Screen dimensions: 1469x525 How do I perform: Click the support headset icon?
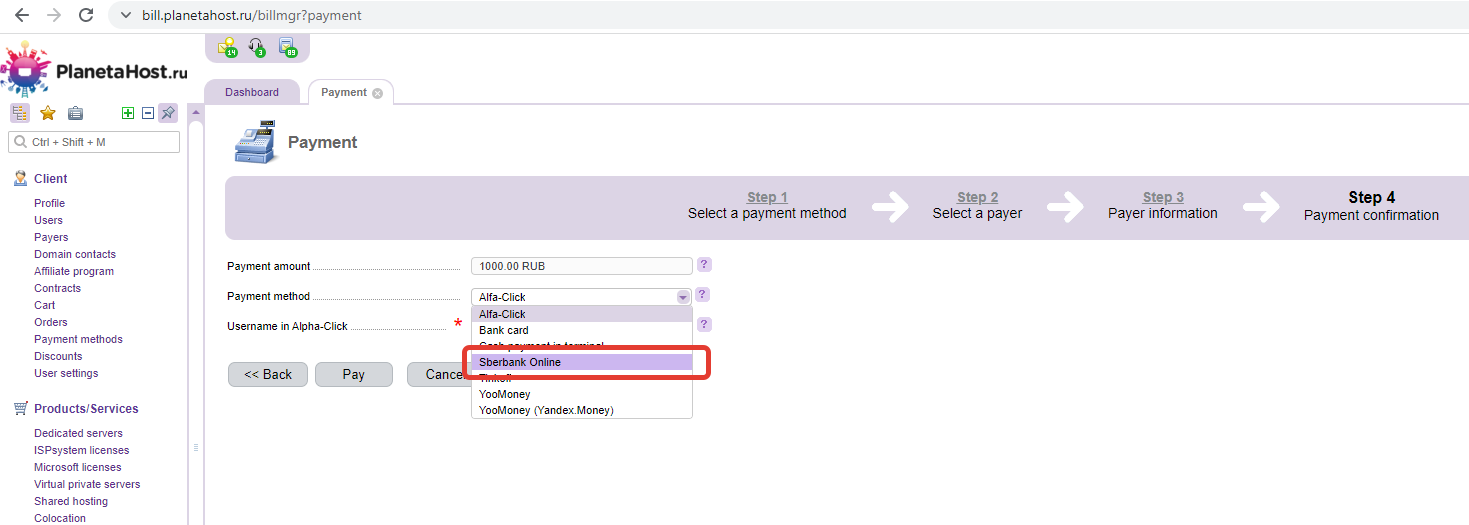click(257, 47)
